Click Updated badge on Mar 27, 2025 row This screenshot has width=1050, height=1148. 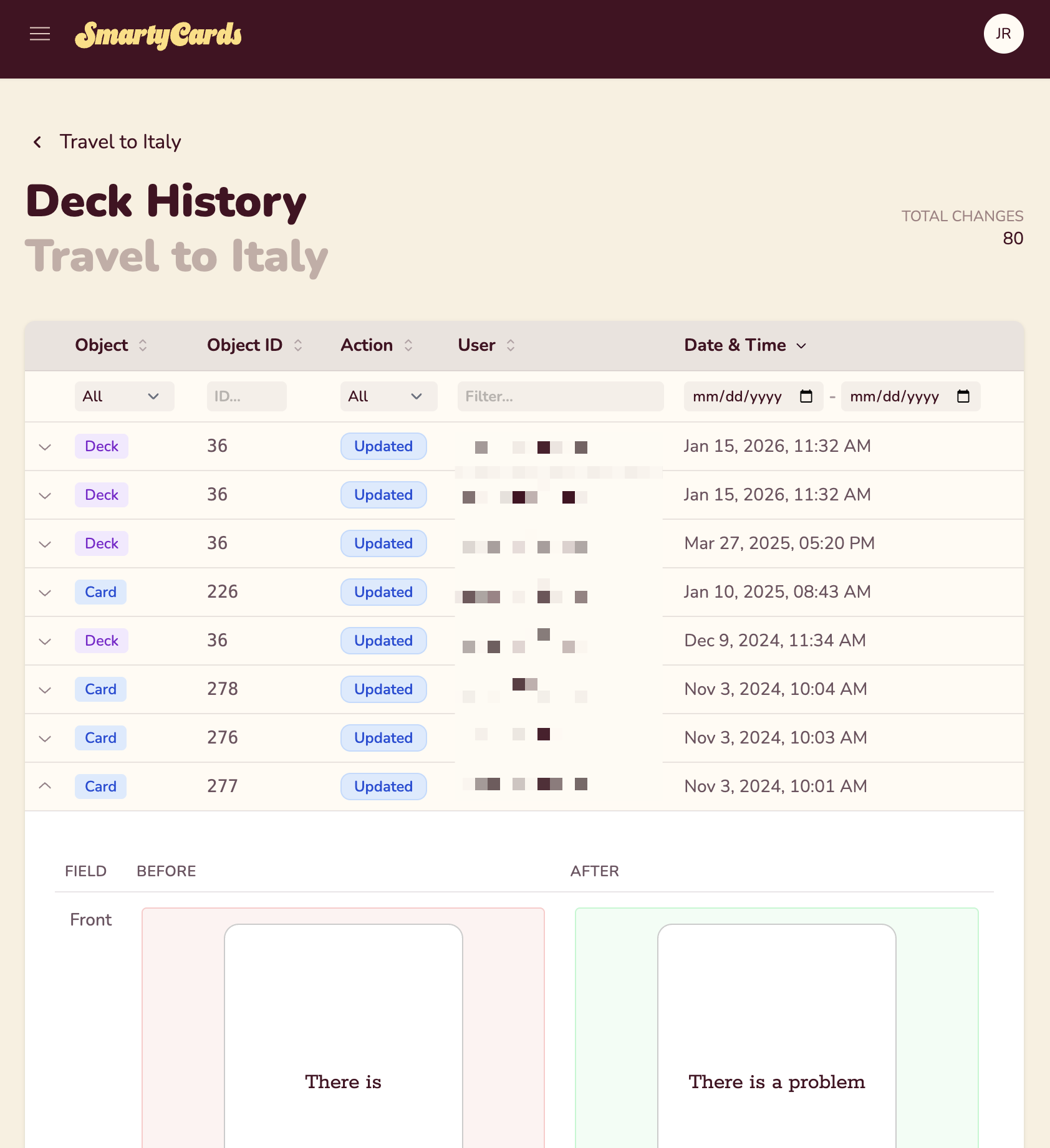click(383, 543)
